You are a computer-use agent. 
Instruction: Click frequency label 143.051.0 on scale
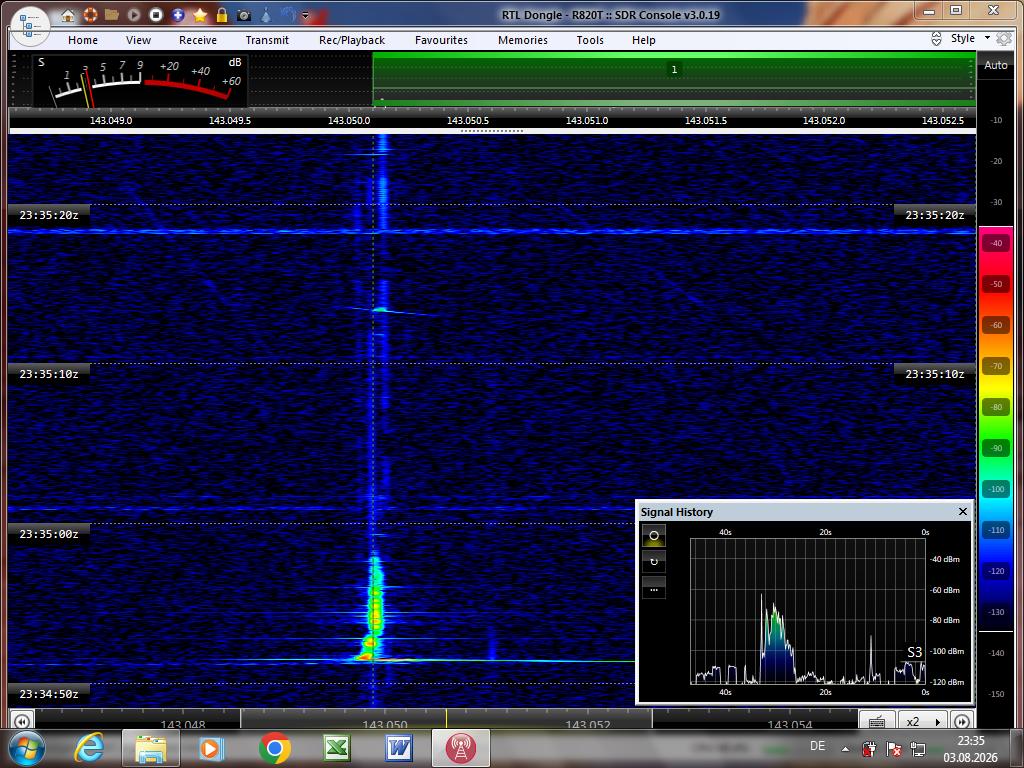pos(586,121)
